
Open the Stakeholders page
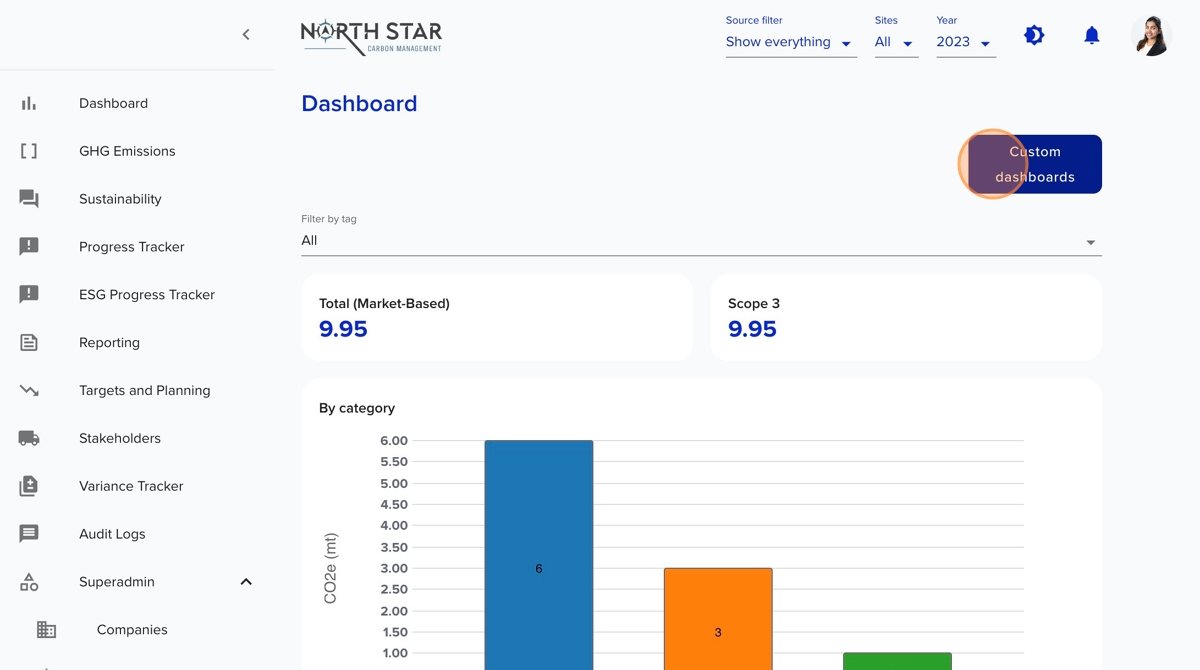coord(120,438)
